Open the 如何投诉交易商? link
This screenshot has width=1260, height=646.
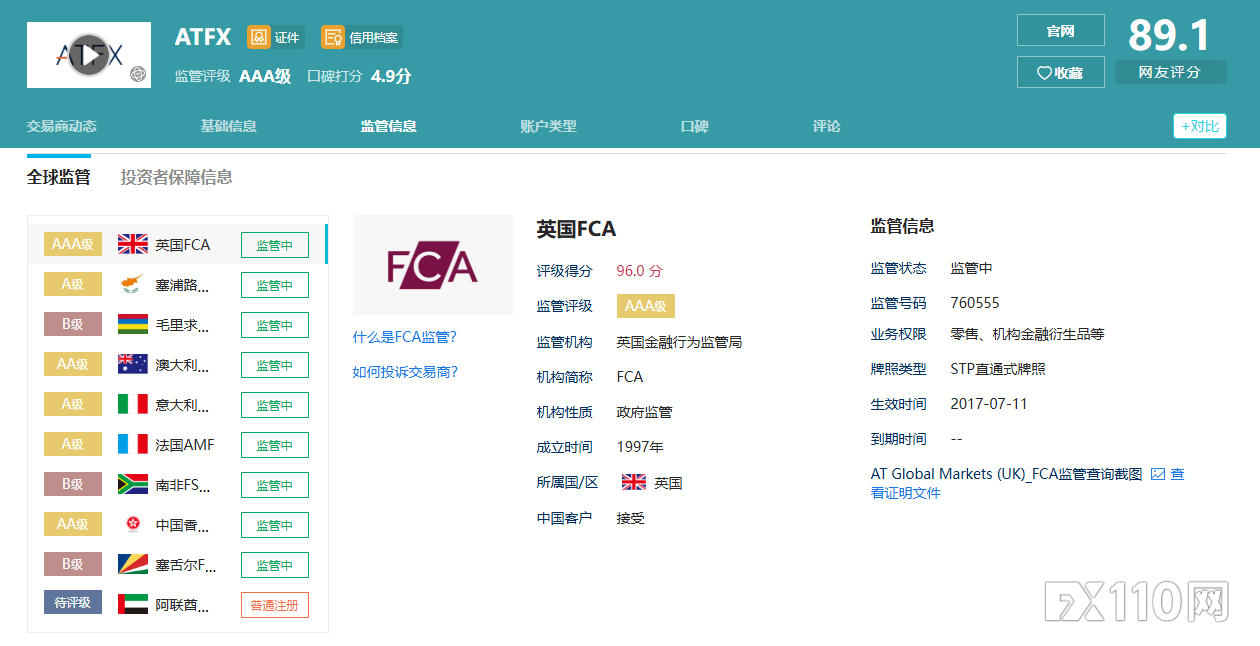pos(405,372)
